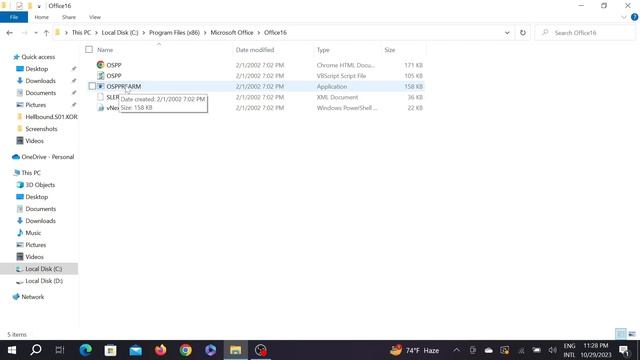Tick the checkbox beside OSPPREARM
Viewport: 640px width, 360px height.
pyautogui.click(x=92, y=86)
